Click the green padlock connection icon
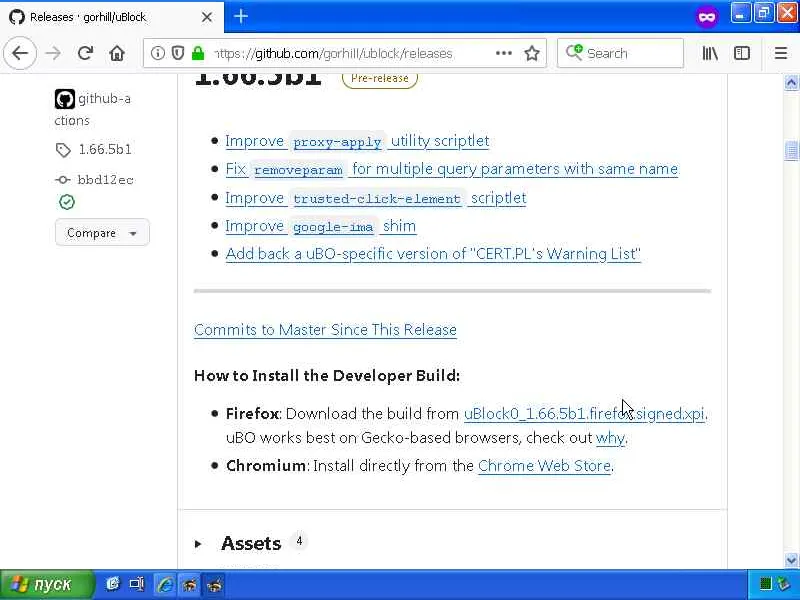Screen dimensions: 800x600 (x=198, y=53)
